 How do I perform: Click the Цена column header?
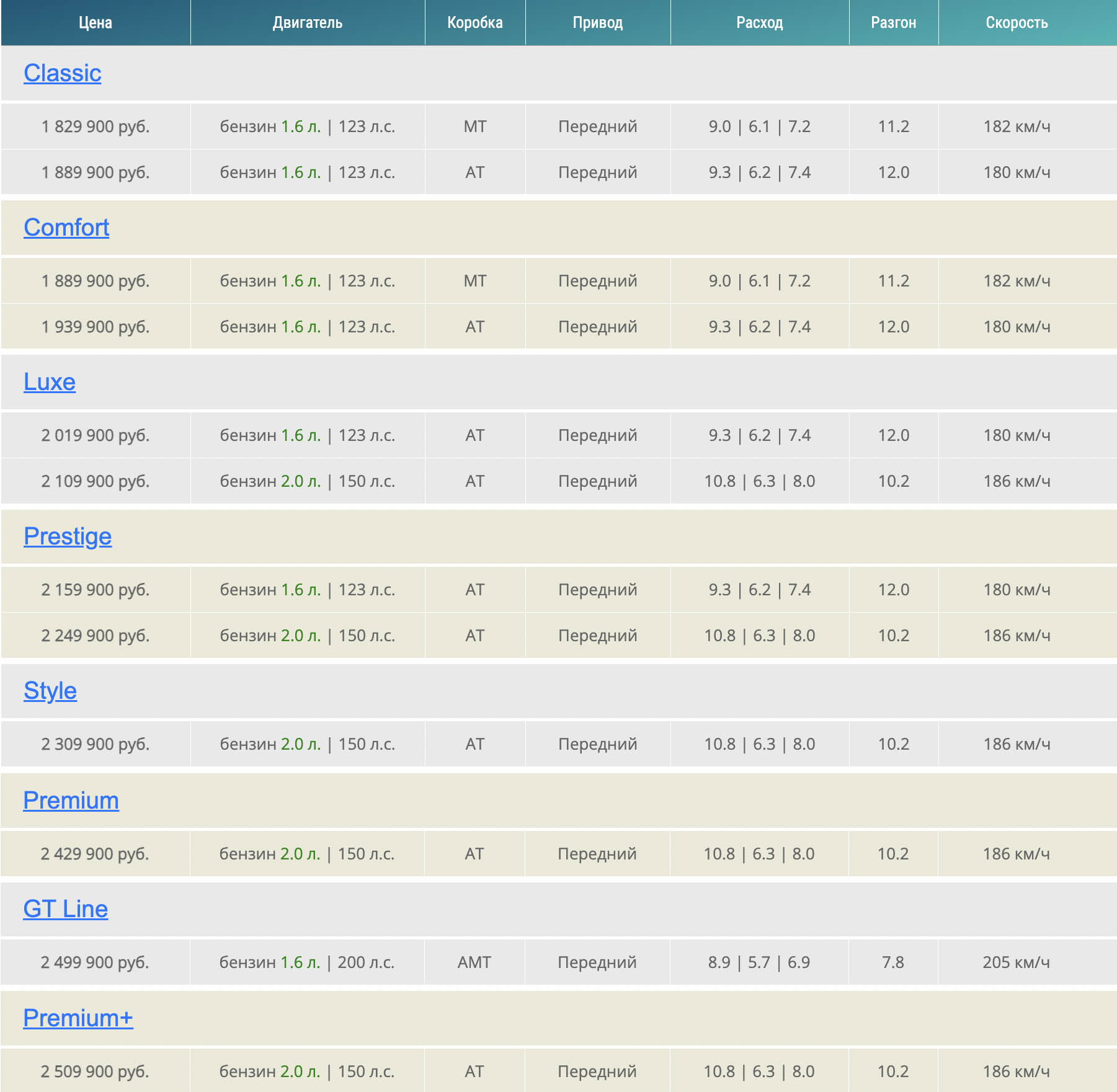tap(96, 23)
